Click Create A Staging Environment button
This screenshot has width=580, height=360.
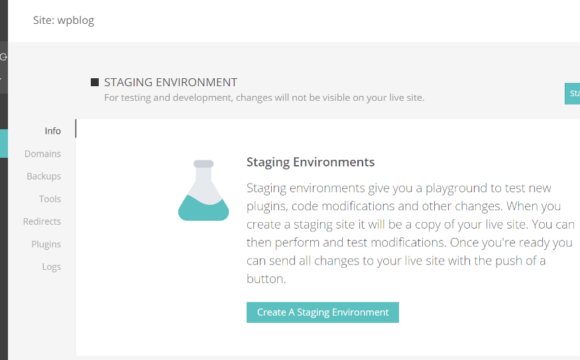coord(323,312)
